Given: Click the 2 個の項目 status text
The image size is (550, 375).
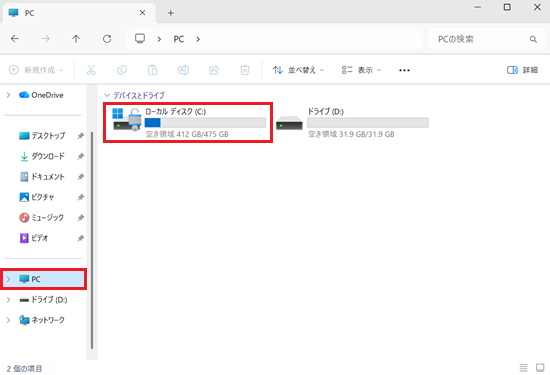Looking at the screenshot, I should [24, 368].
